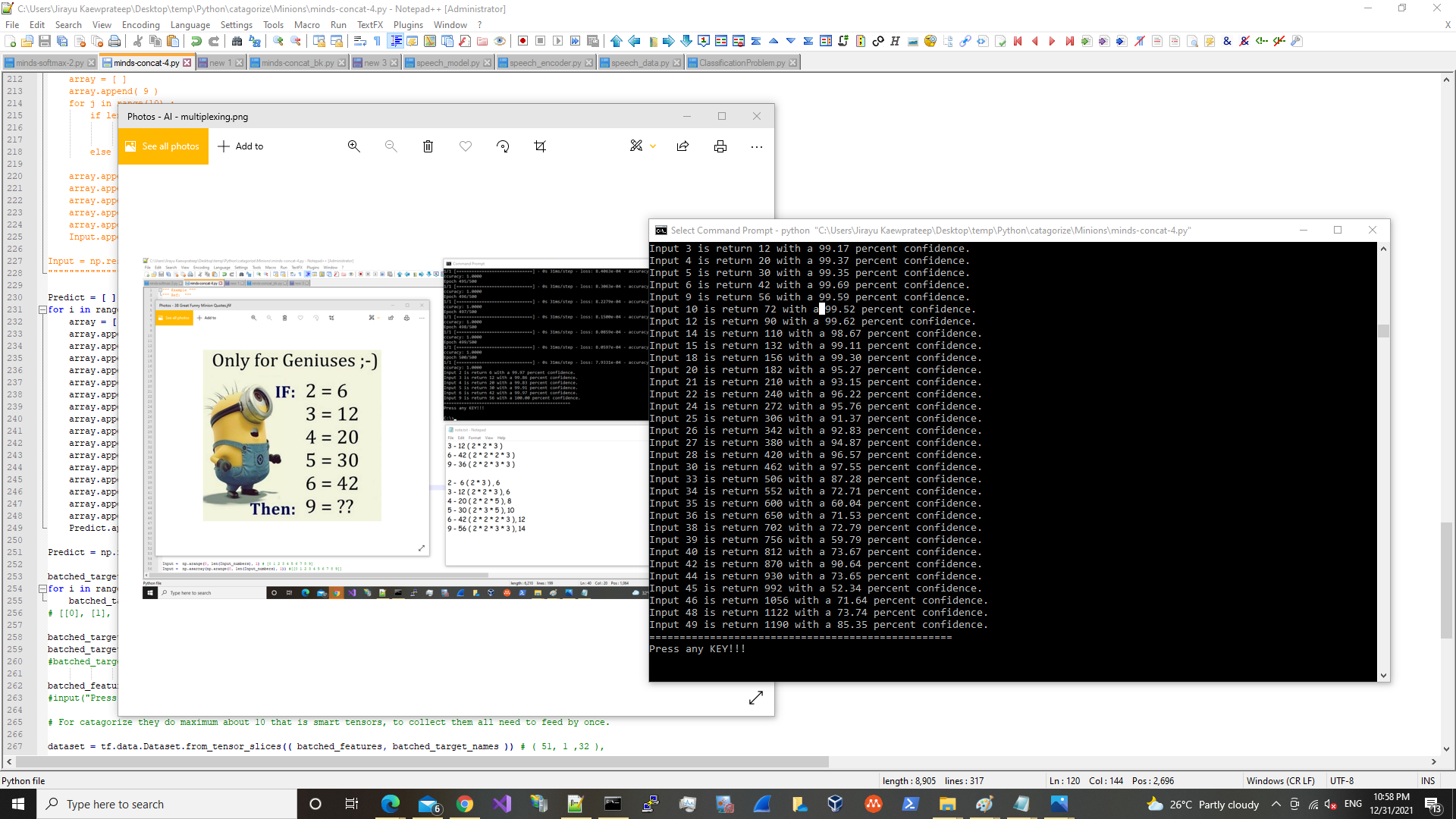
Task: Click the Playback macro icon
Action: pos(558,41)
